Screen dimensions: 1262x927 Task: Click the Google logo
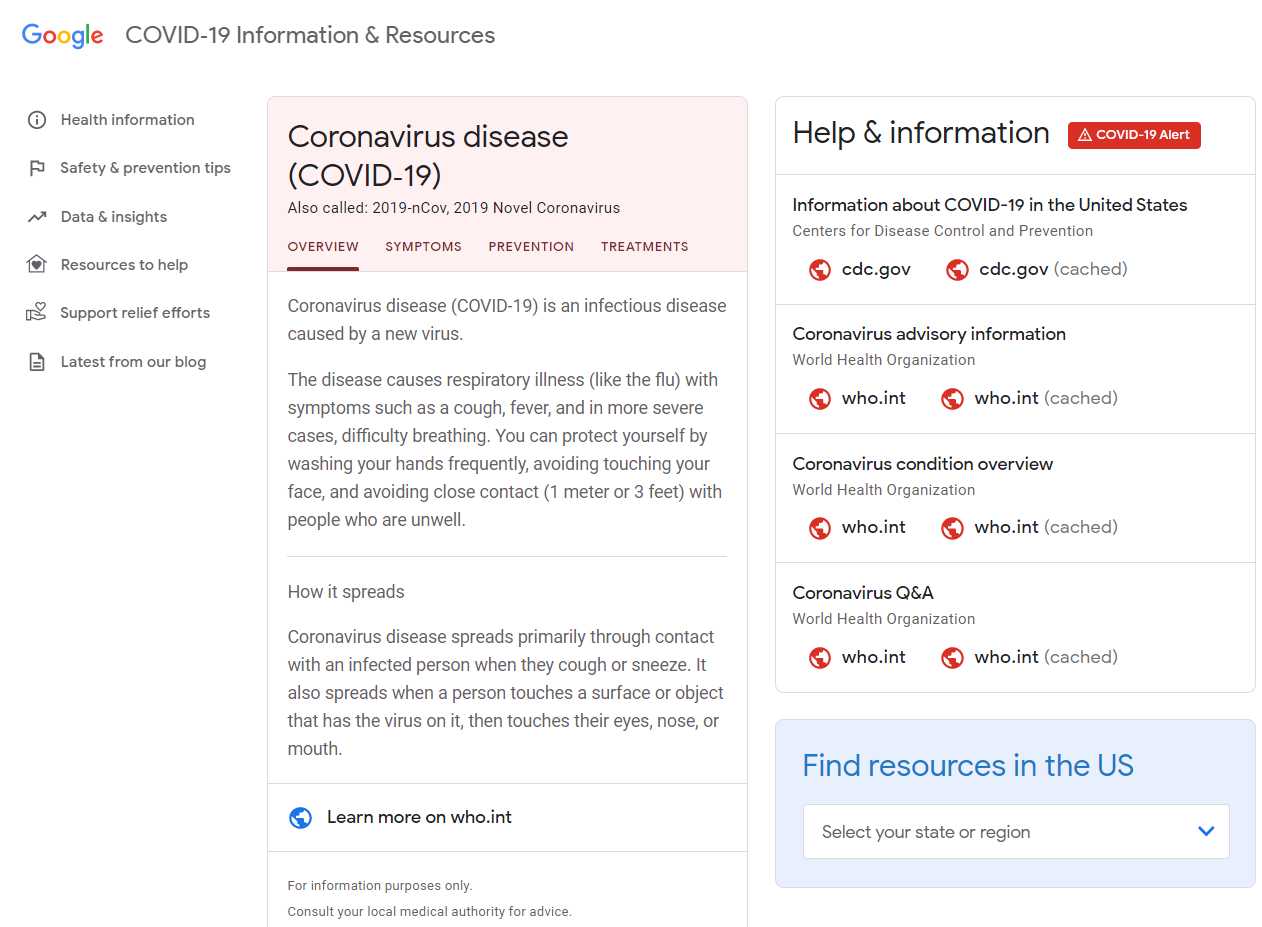coord(63,35)
